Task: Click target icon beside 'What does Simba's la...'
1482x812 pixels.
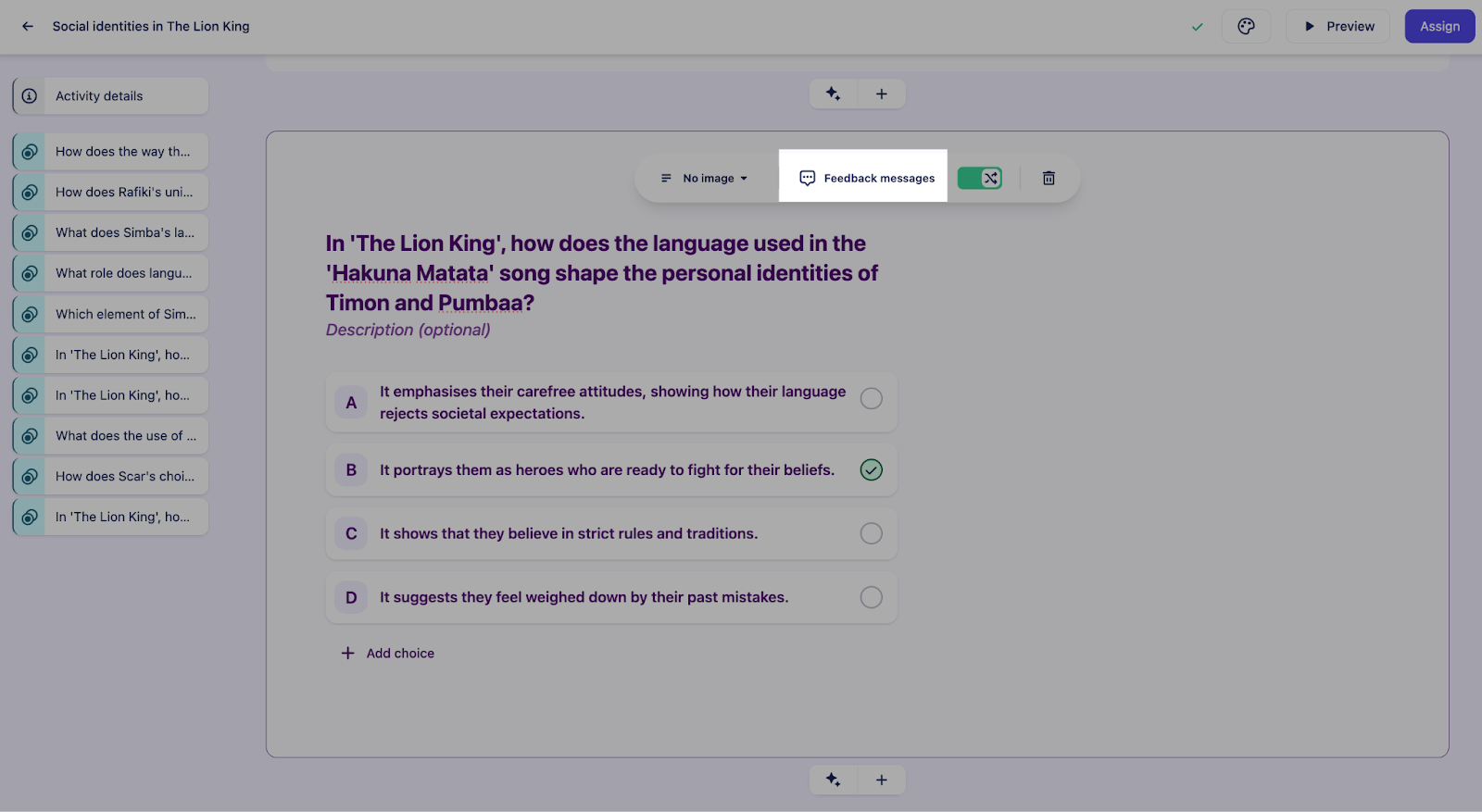Action: point(30,233)
